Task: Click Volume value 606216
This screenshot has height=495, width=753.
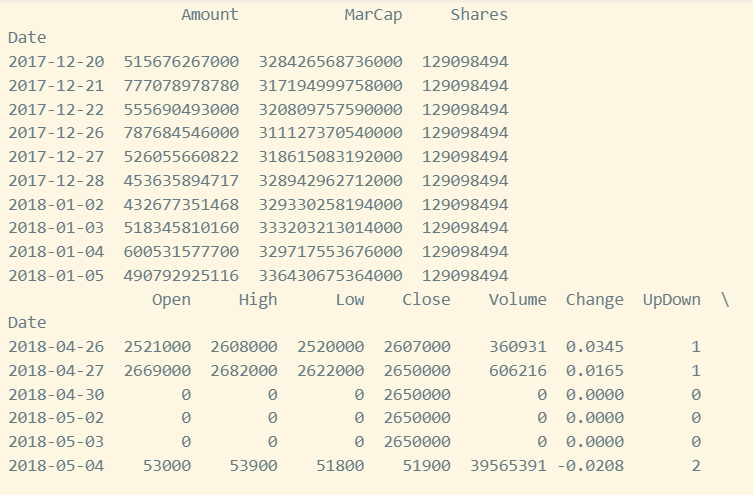Action: (x=518, y=371)
